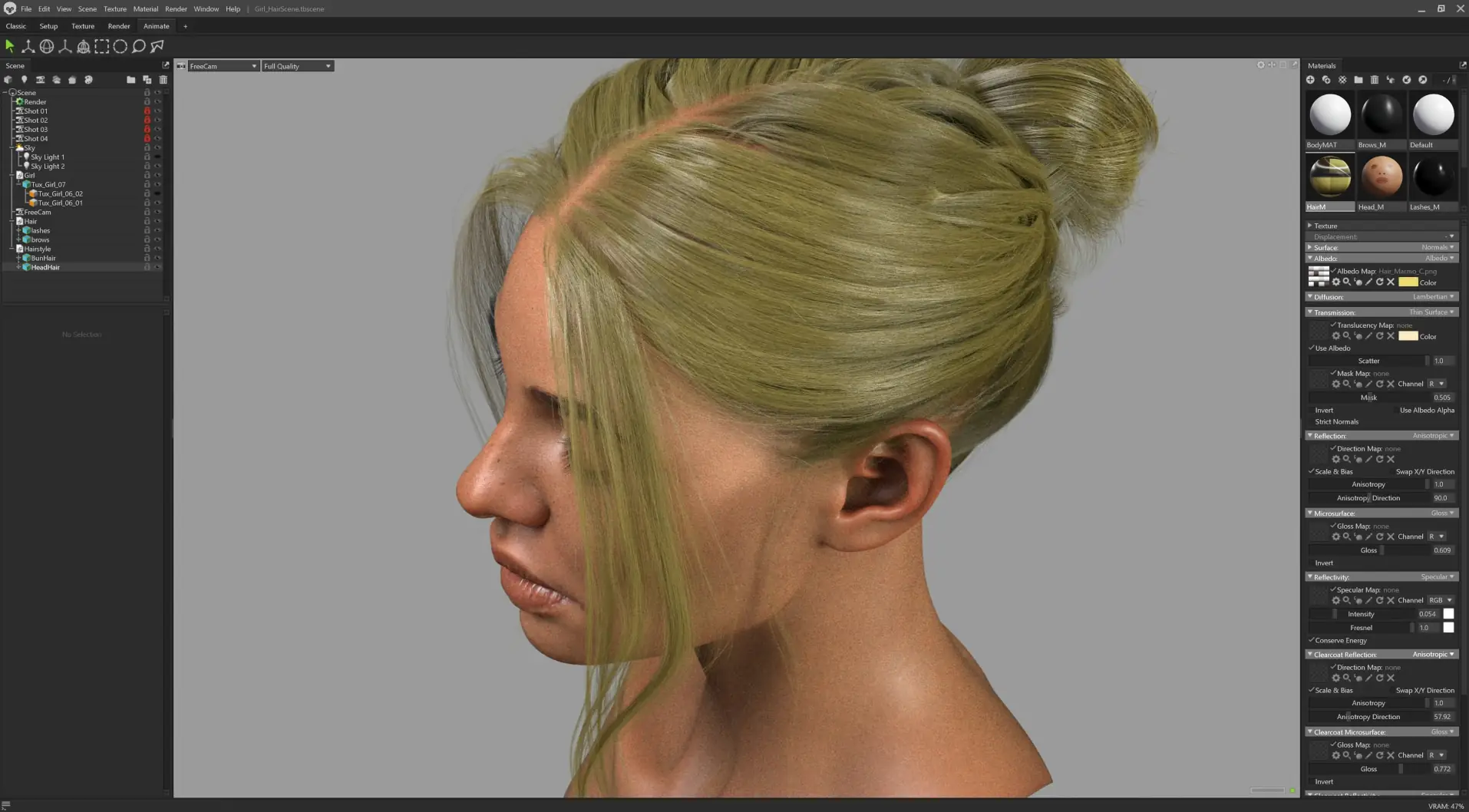Toggle lock on the FreeCam item
The image size is (1469, 812).
click(x=147, y=213)
